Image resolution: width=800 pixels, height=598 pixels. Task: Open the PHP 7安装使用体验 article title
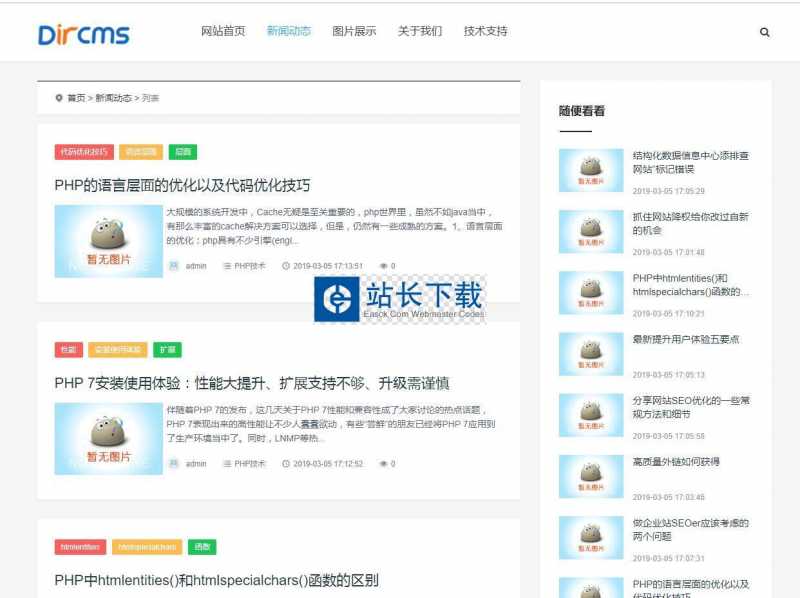coord(251,383)
